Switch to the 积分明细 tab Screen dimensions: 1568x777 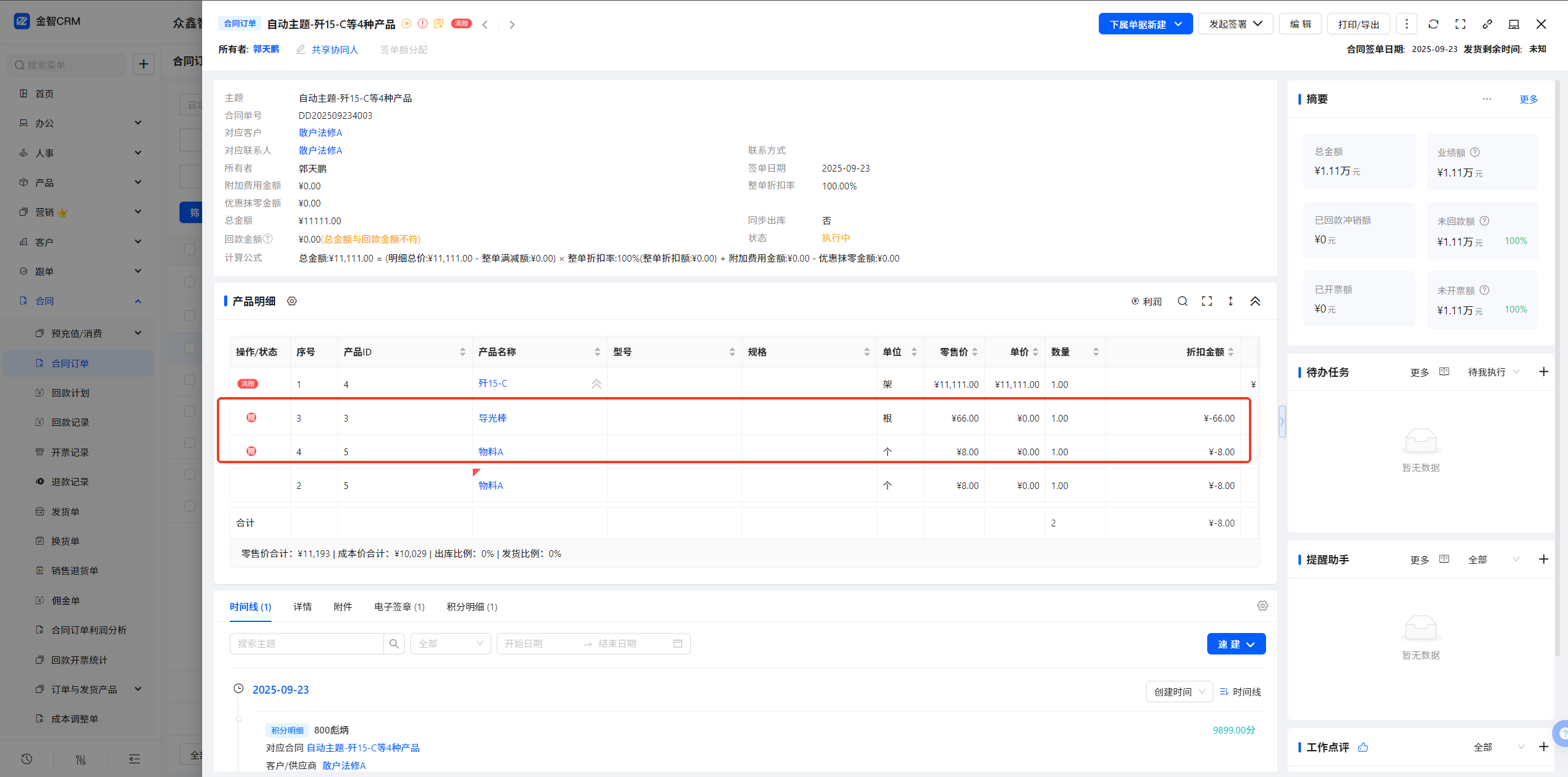pyautogui.click(x=471, y=607)
